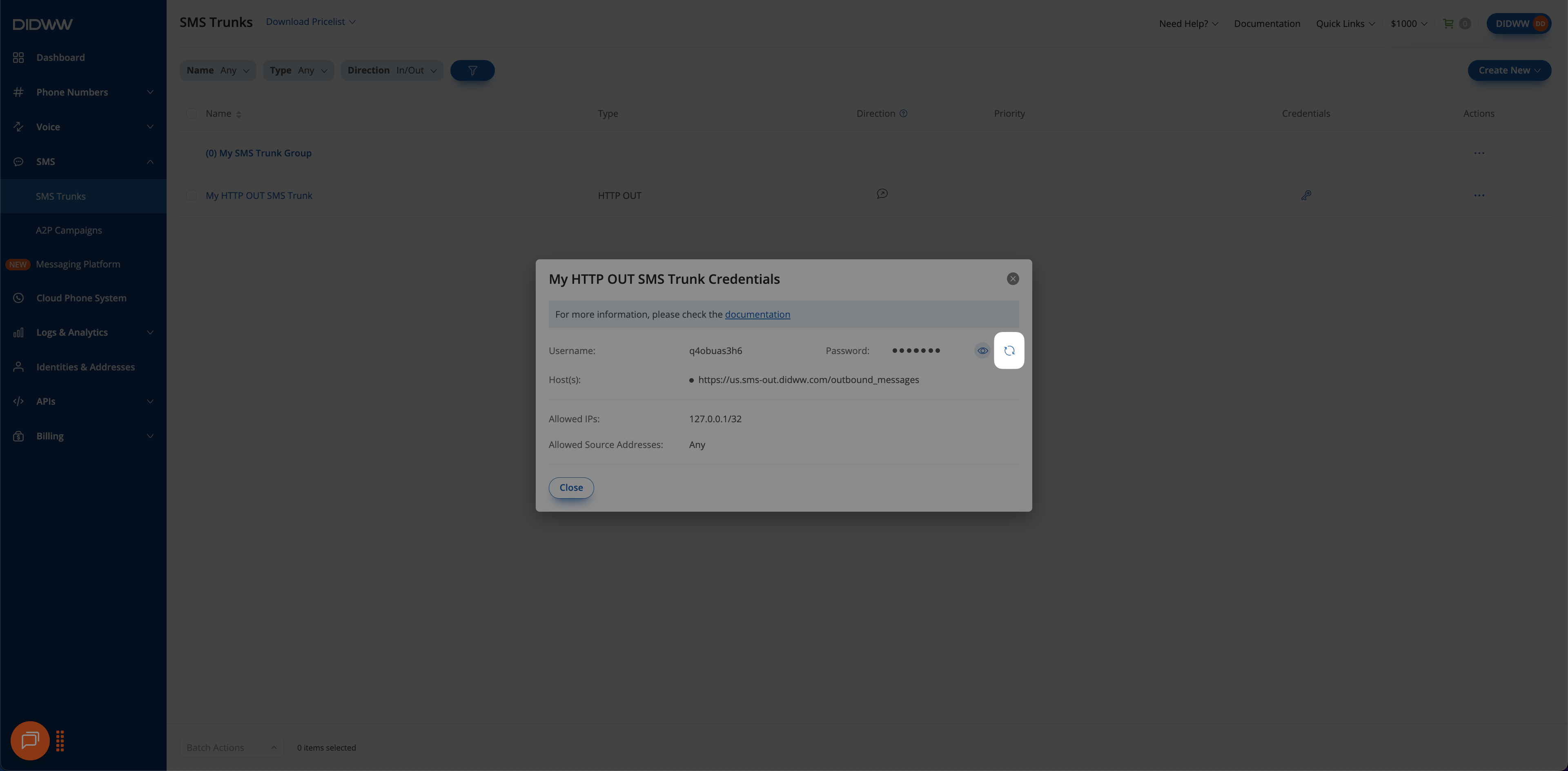
Task: Sort the table by Name column
Action: [x=223, y=114]
